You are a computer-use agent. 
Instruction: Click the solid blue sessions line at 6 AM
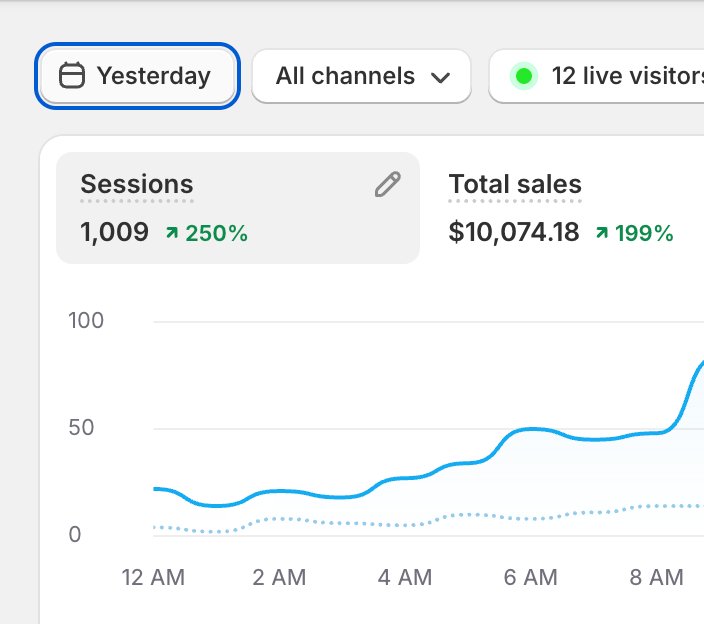[531, 429]
